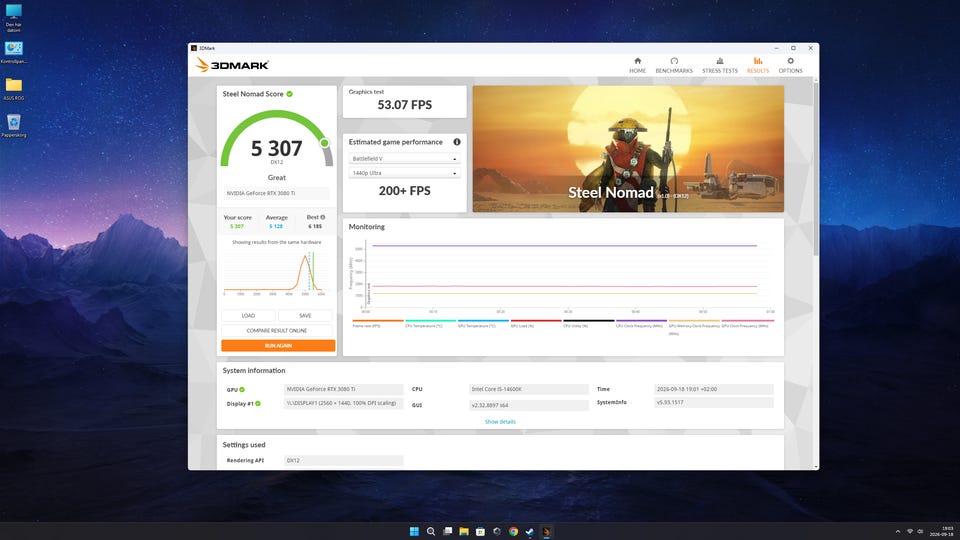The height and width of the screenshot is (540, 960).
Task: Toggle GPU Load (%) legend swatch
Action: [x=536, y=320]
